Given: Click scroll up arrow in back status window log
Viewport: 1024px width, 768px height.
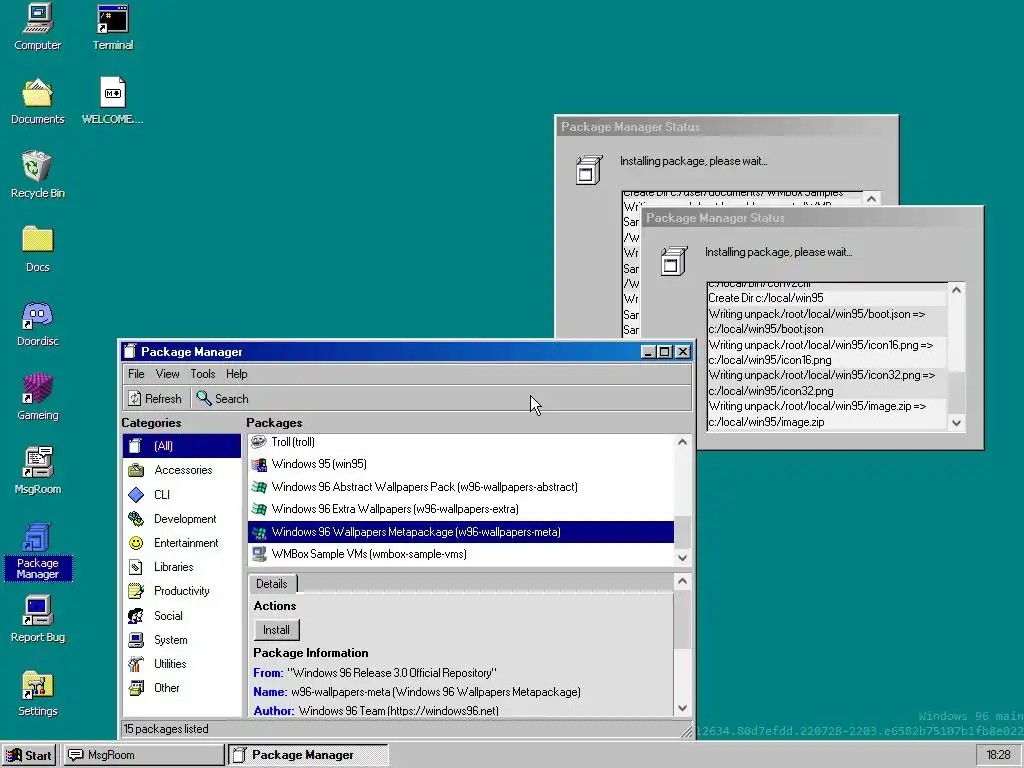Looking at the screenshot, I should coord(872,199).
